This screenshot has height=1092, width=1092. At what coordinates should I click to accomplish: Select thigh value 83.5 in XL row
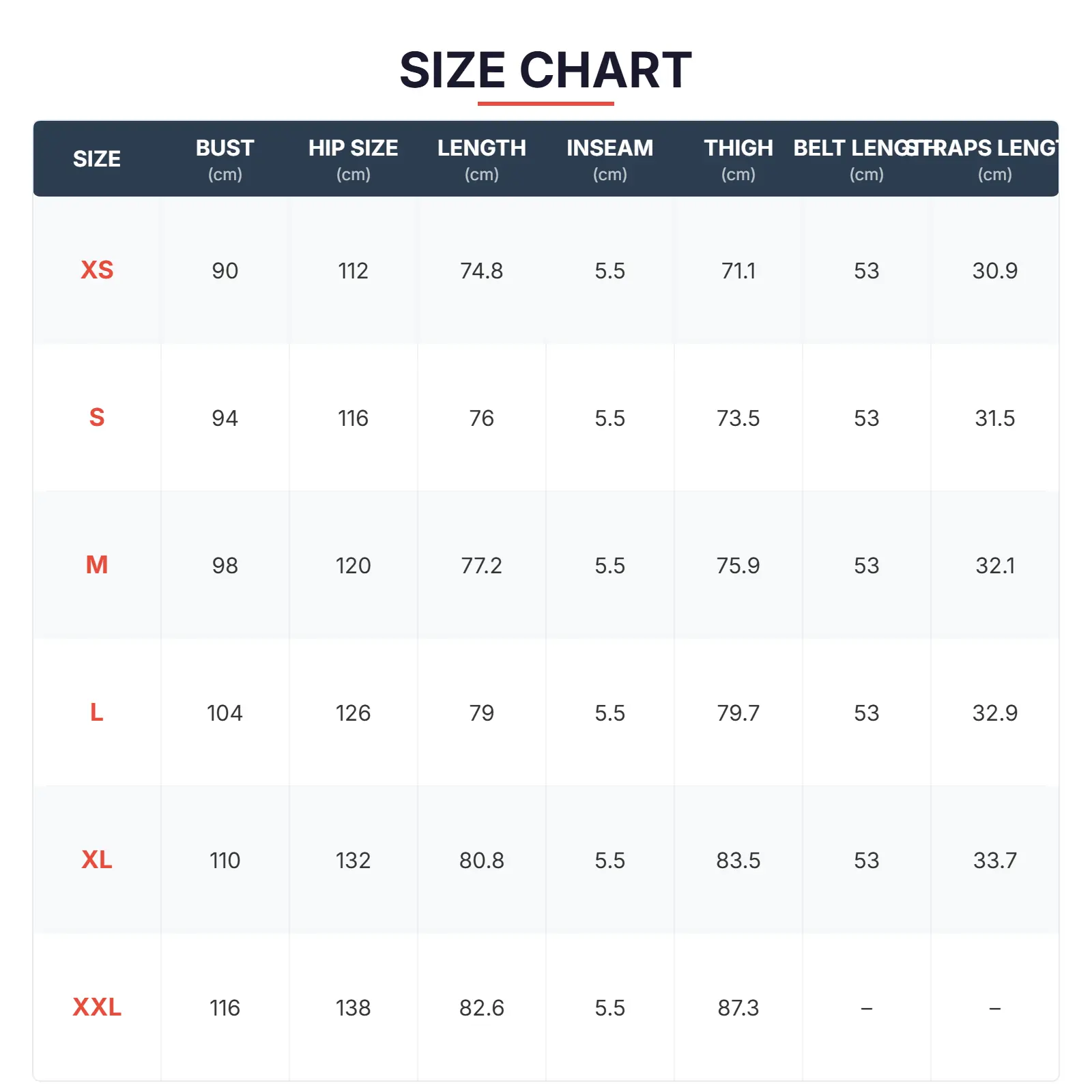(x=738, y=861)
